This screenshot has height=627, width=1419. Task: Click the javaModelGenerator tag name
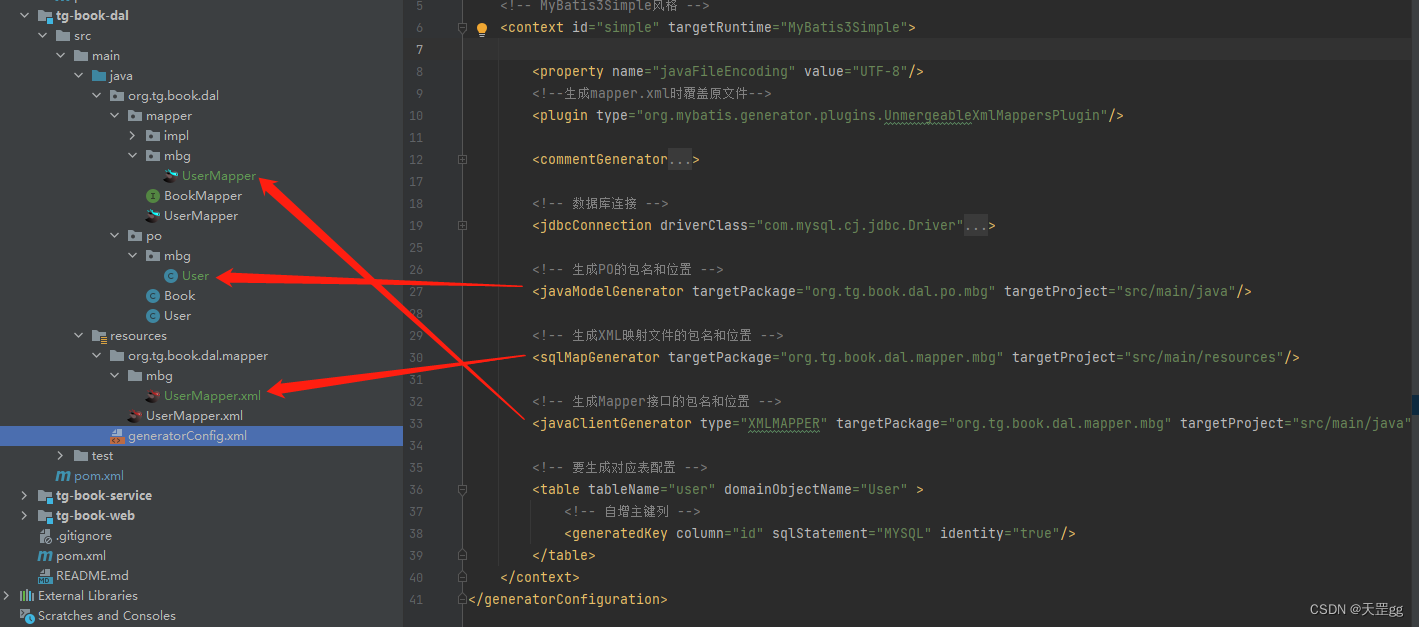[x=612, y=292]
